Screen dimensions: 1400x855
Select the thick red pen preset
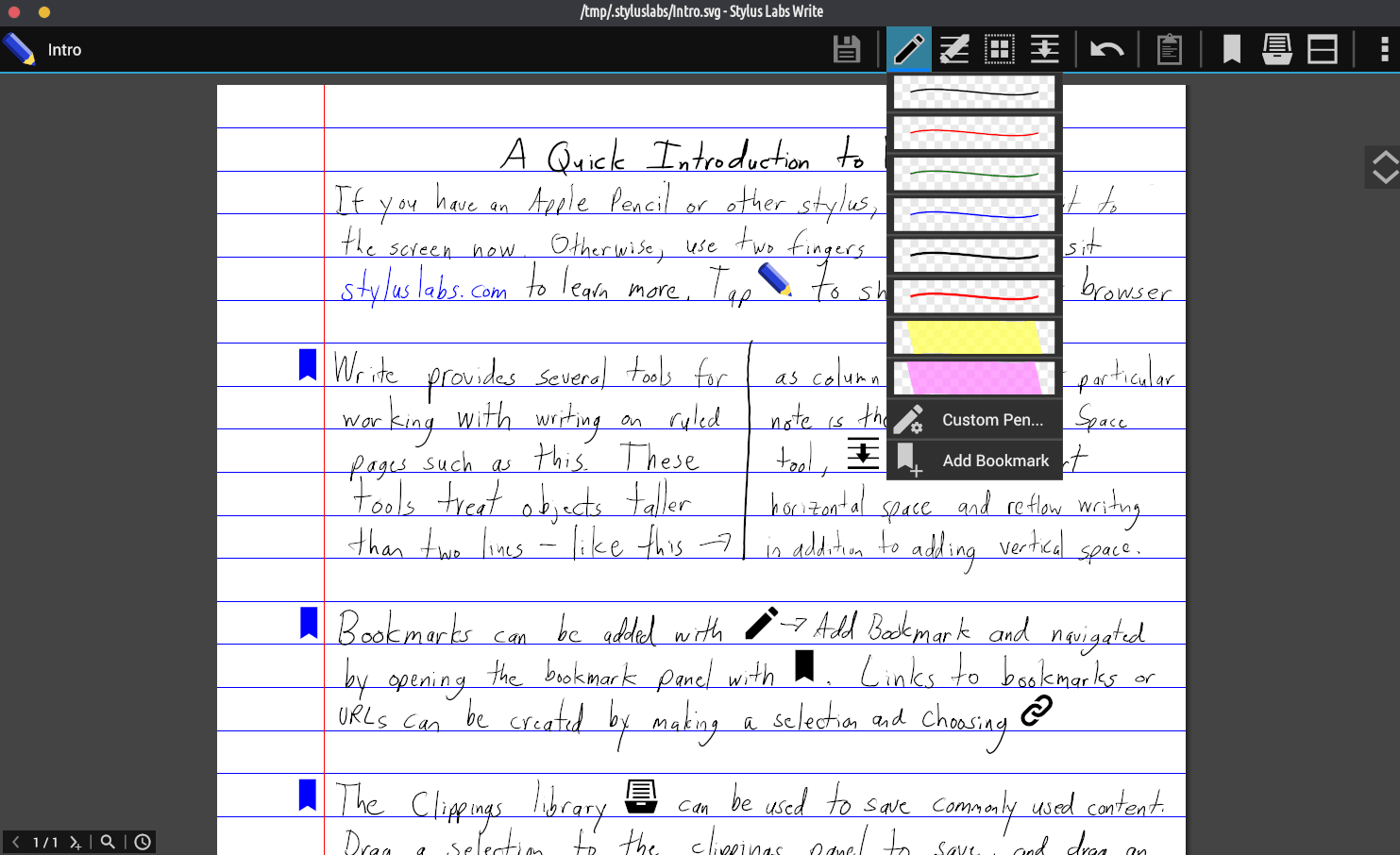coord(974,295)
